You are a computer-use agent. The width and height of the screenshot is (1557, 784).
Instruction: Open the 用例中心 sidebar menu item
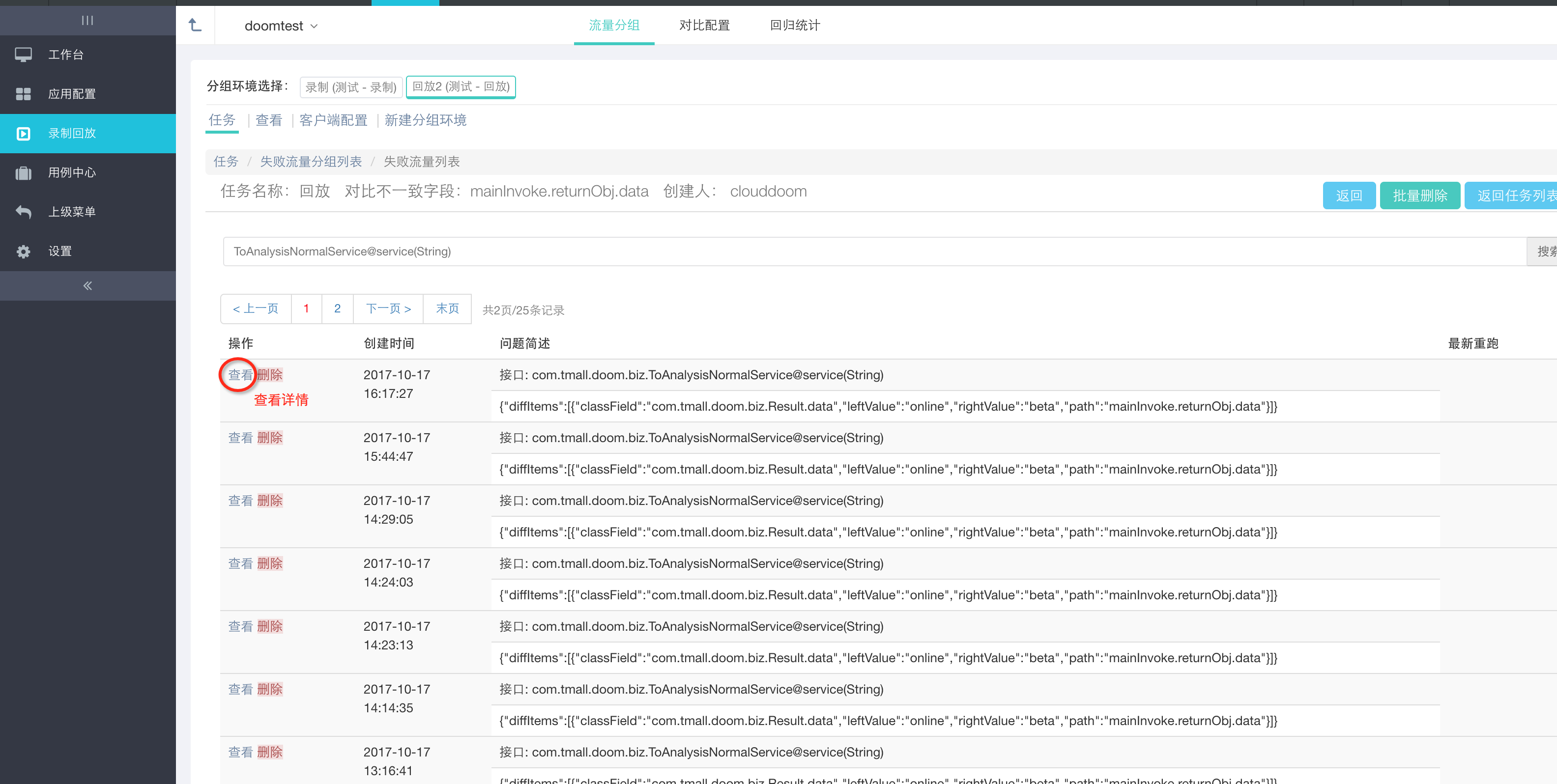click(87, 173)
